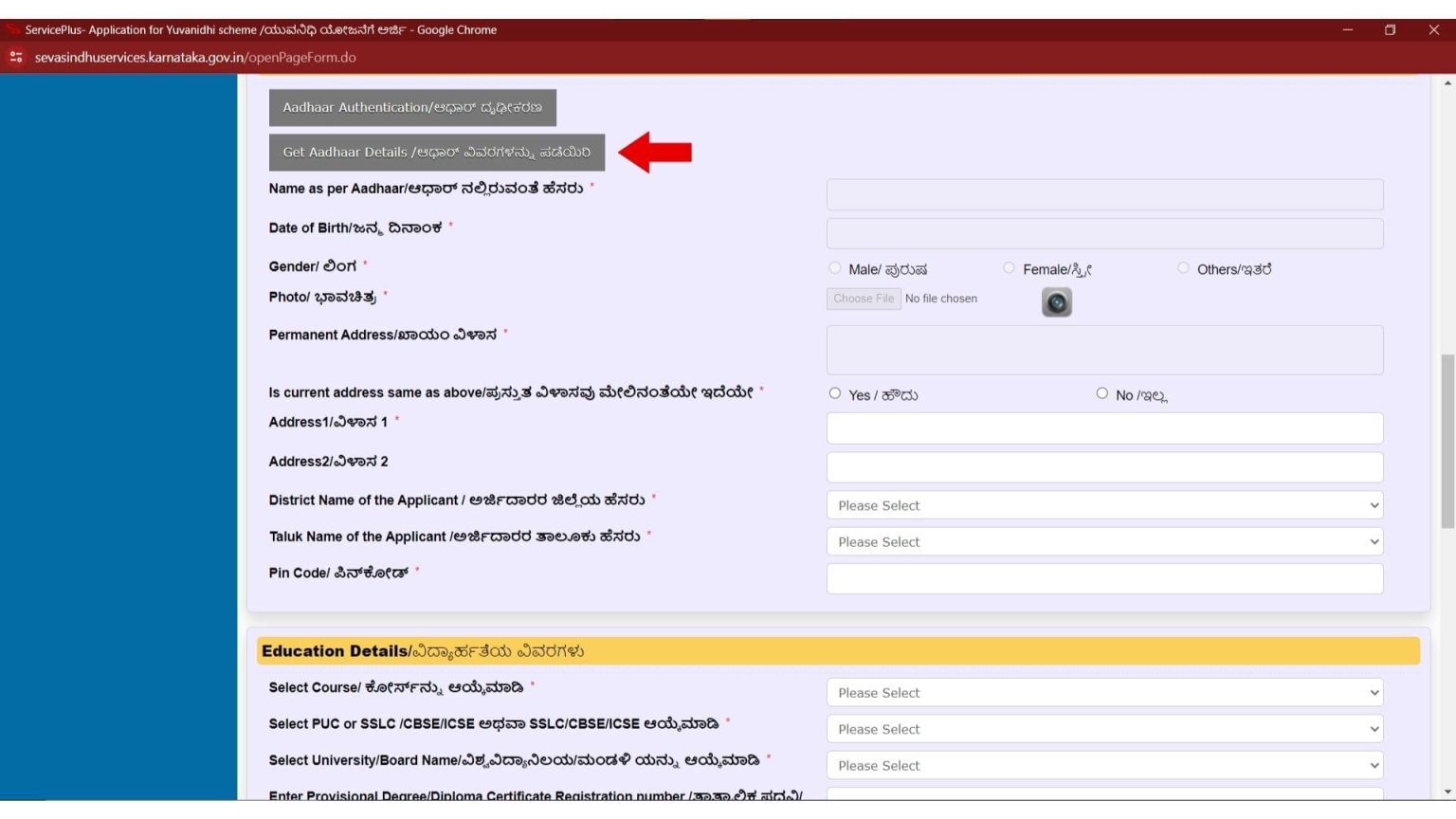Viewport: 1456px width, 819px height.
Task: Open the PUC or SSLC selection dropdown
Action: coord(1104,729)
